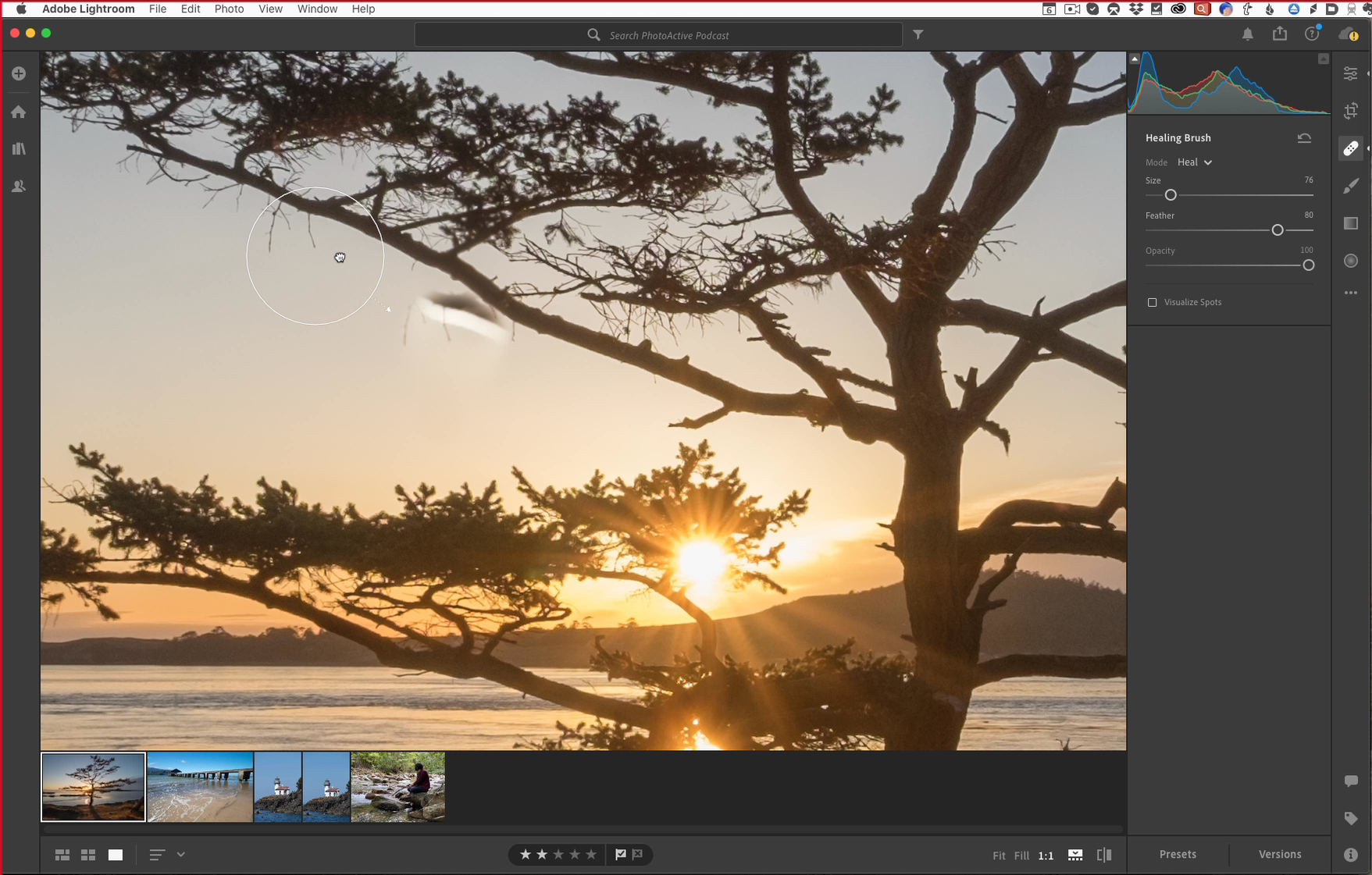Select the Brush adjustment tool
The image size is (1372, 875).
tap(1350, 186)
